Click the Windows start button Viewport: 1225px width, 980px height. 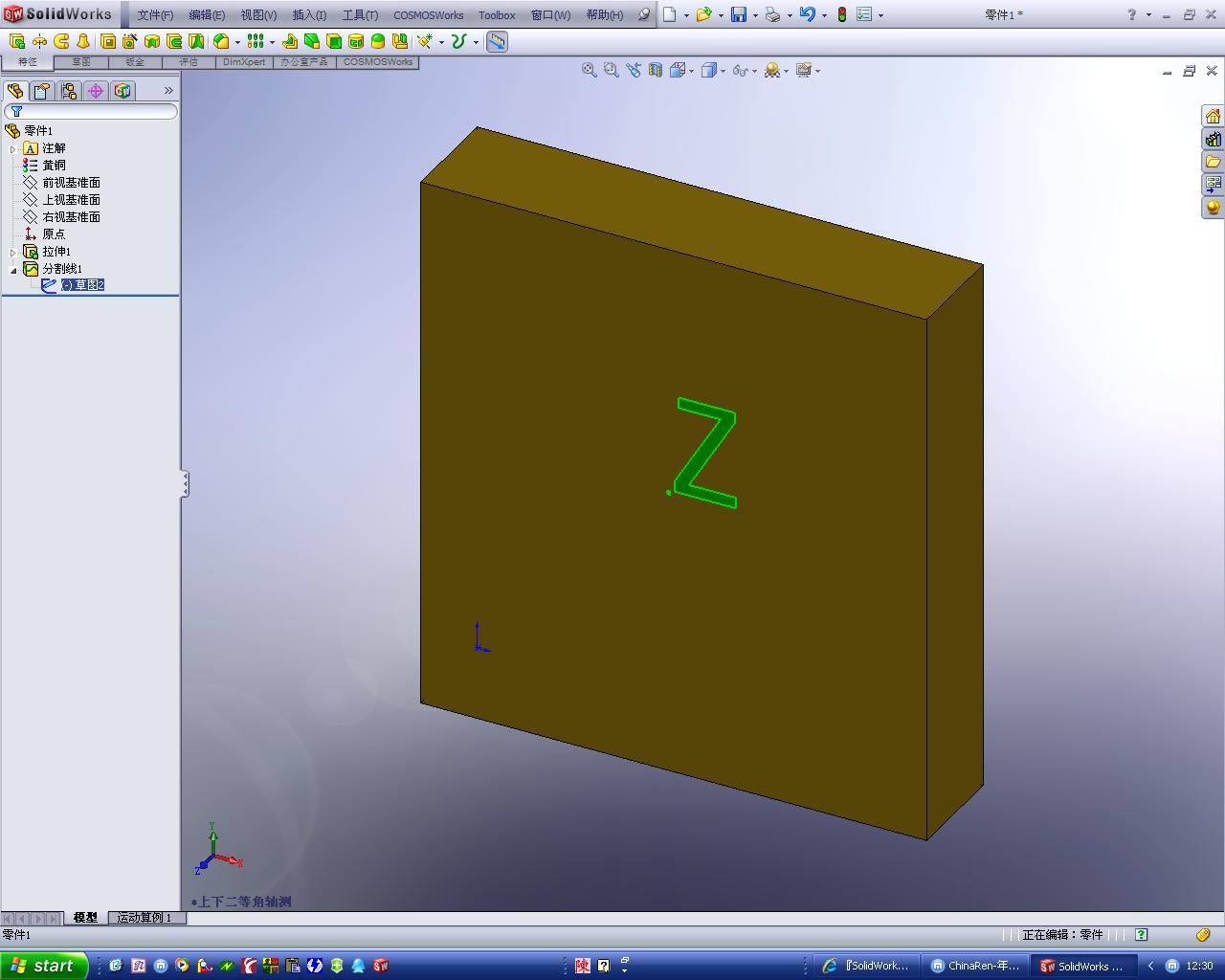coord(44,966)
